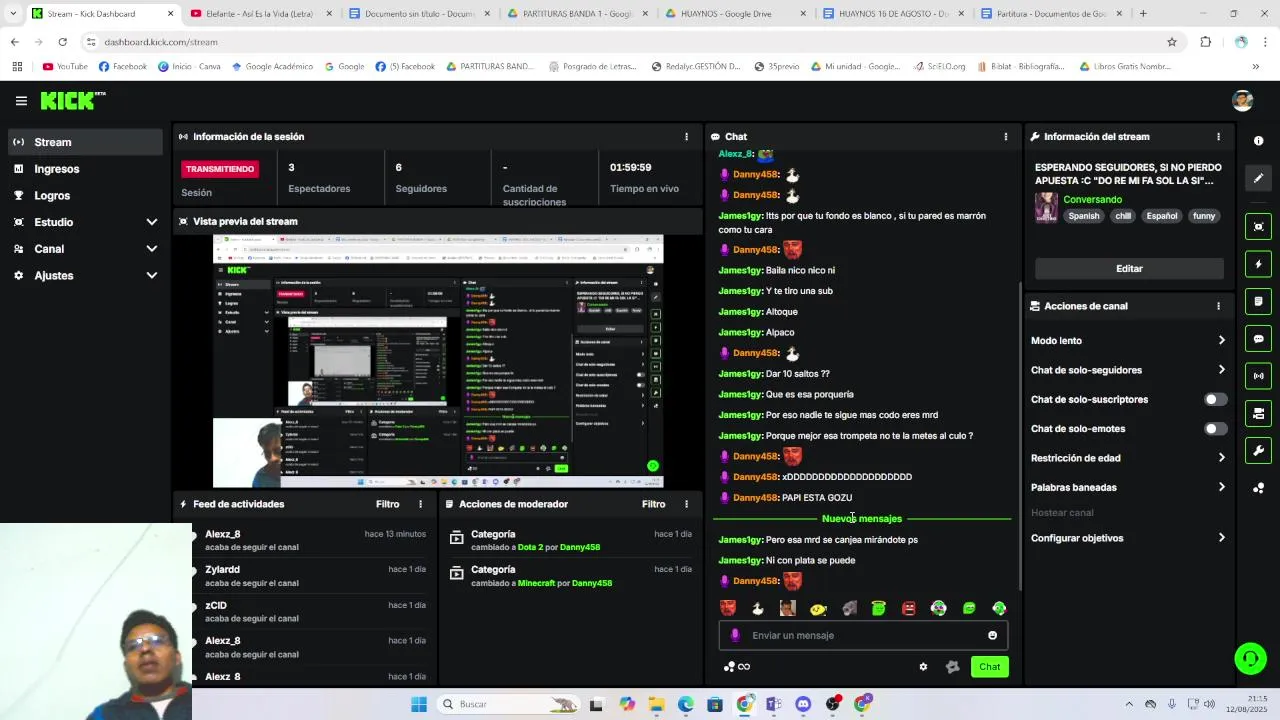Click the document note icon in right rail
The image size is (1280, 720).
tap(1258, 301)
